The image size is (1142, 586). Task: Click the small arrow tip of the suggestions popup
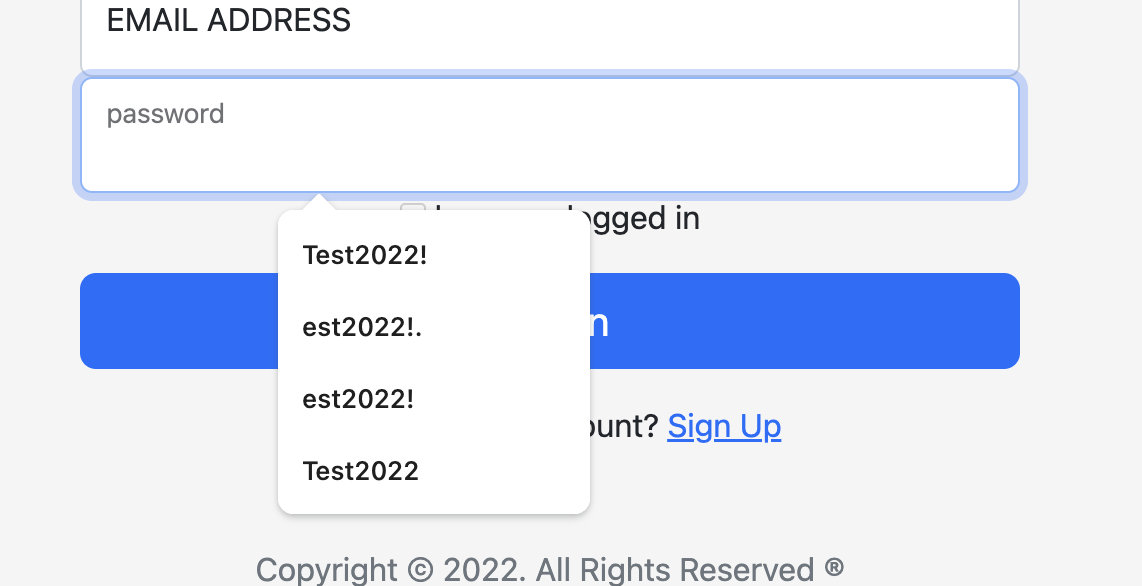(320, 202)
